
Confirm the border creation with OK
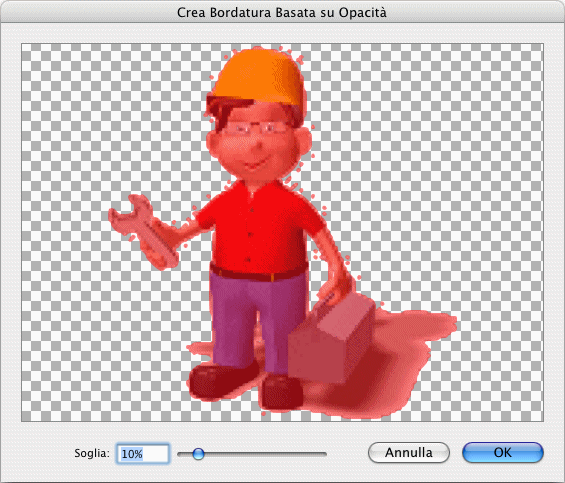(x=503, y=452)
